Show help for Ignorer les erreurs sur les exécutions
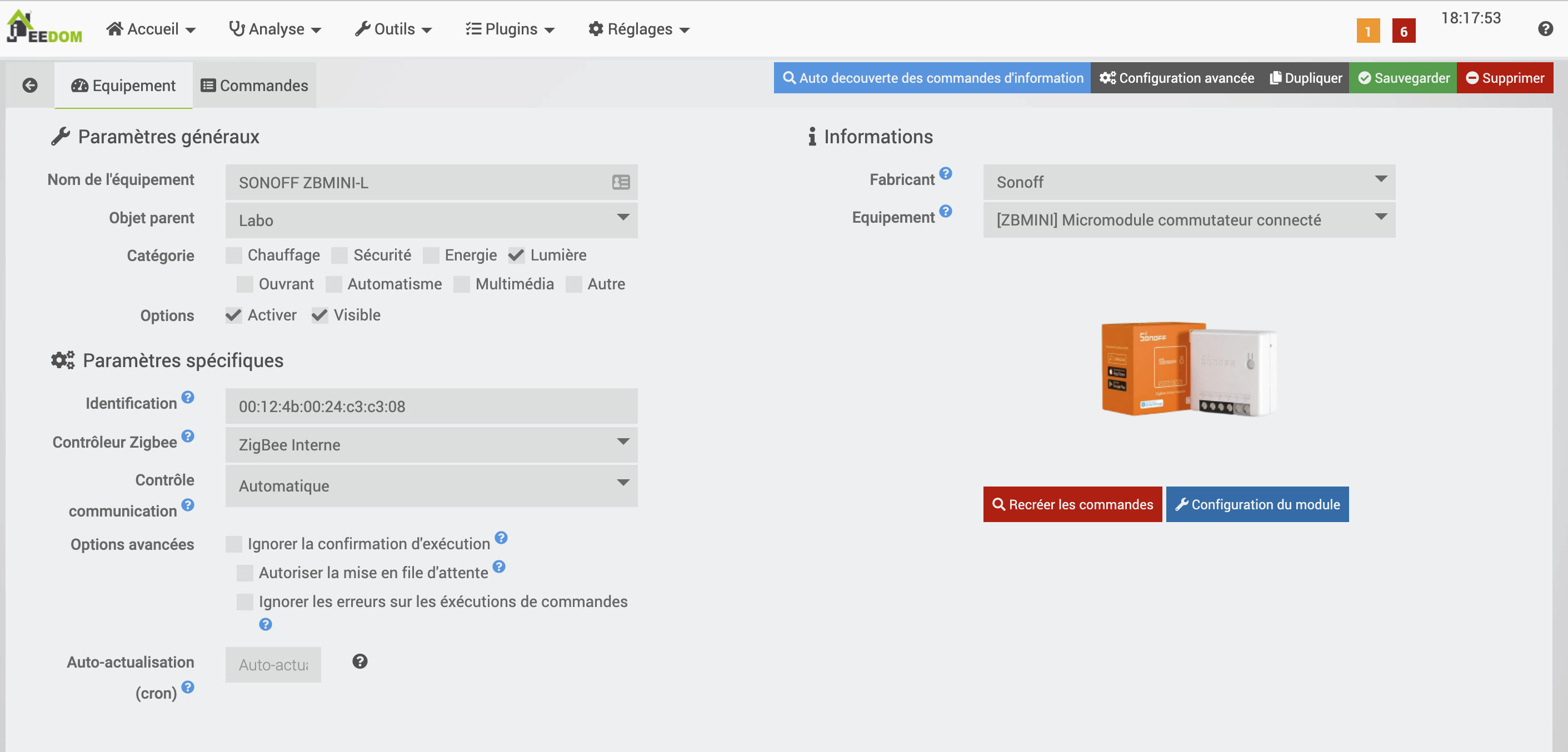Image resolution: width=1568 pixels, height=752 pixels. point(266,624)
